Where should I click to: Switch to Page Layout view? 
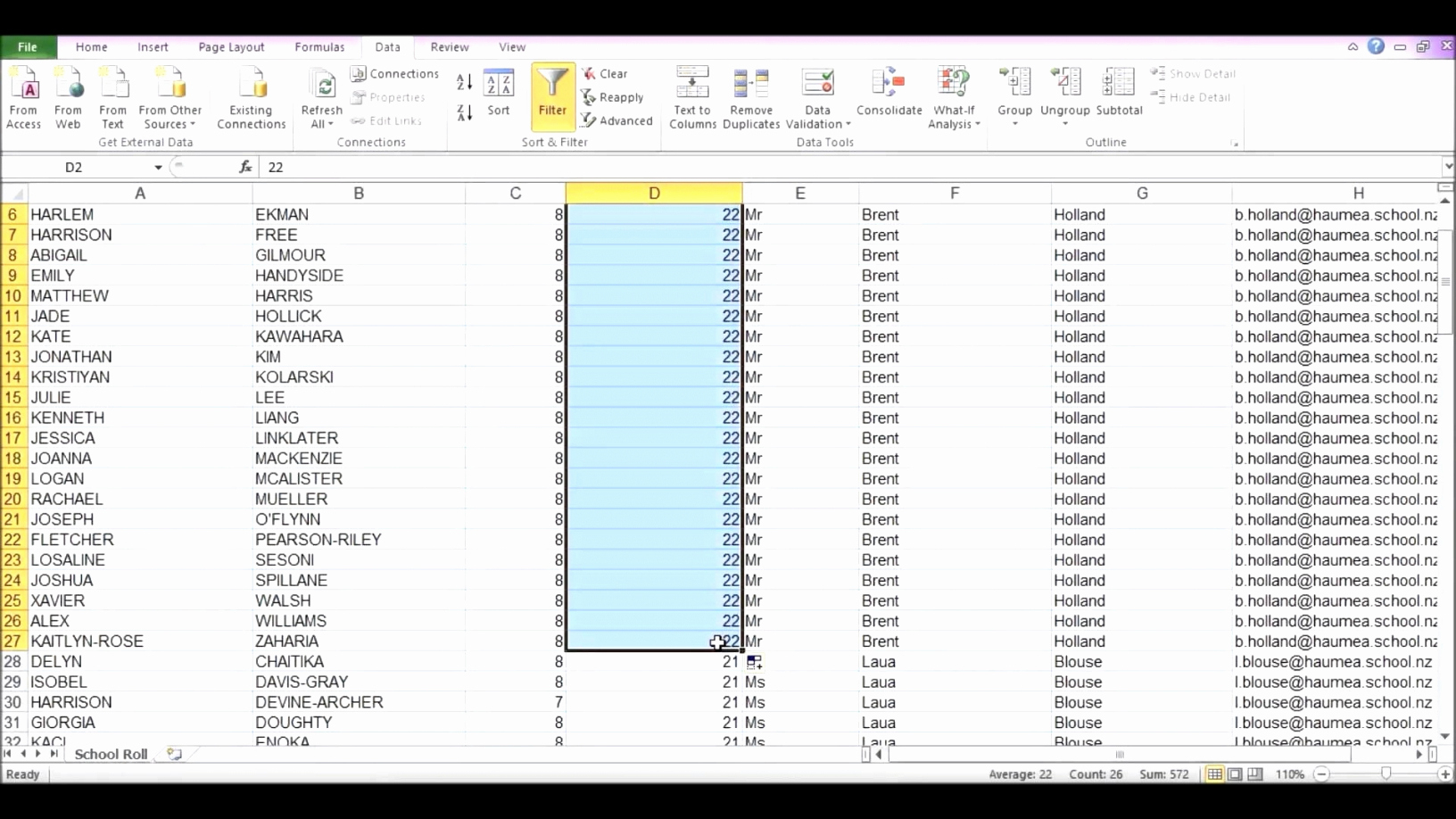coord(1235,774)
